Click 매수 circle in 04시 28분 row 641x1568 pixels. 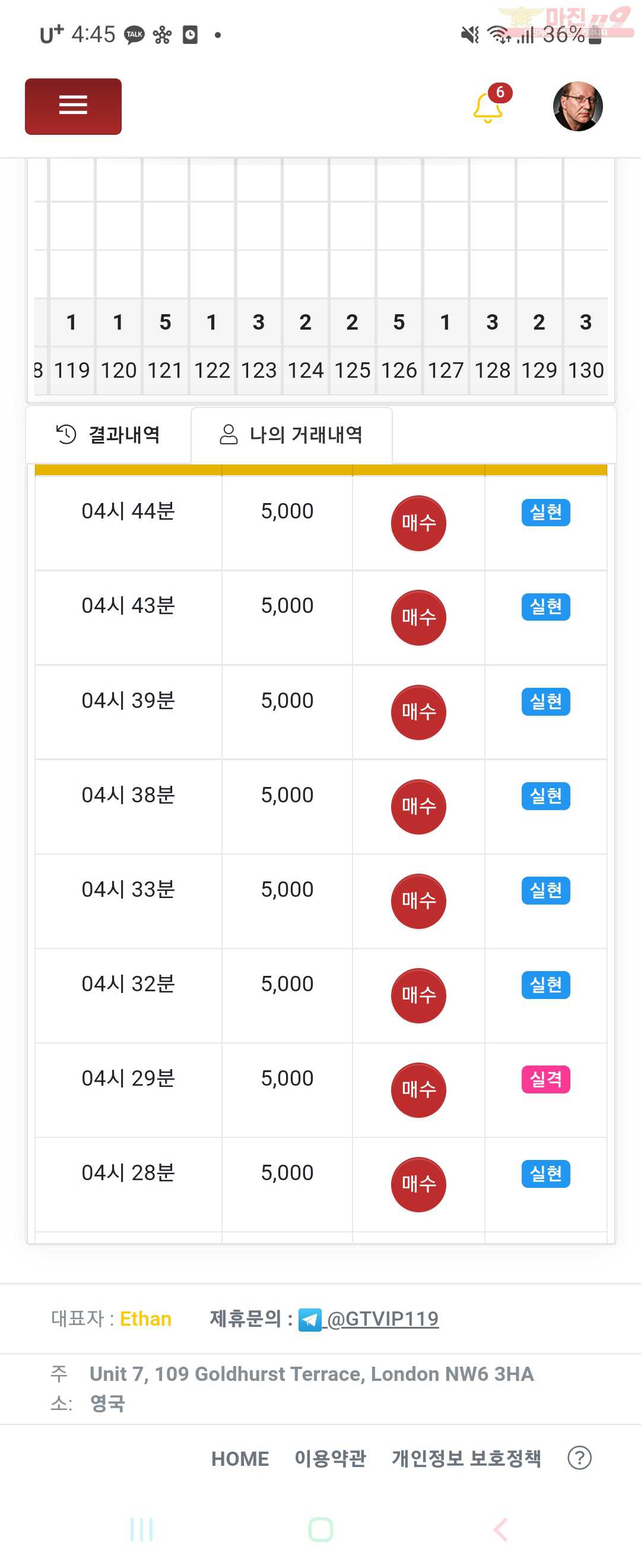(x=418, y=1184)
